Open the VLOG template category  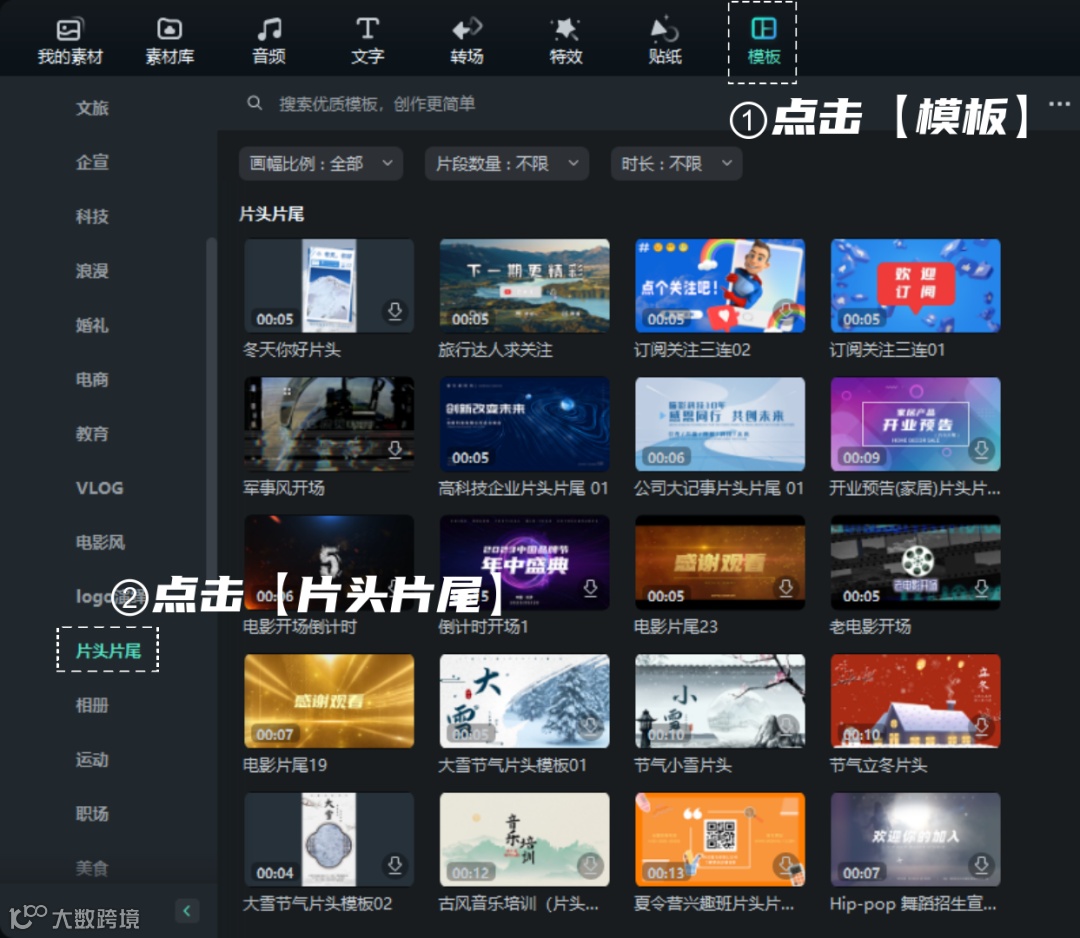click(x=100, y=488)
